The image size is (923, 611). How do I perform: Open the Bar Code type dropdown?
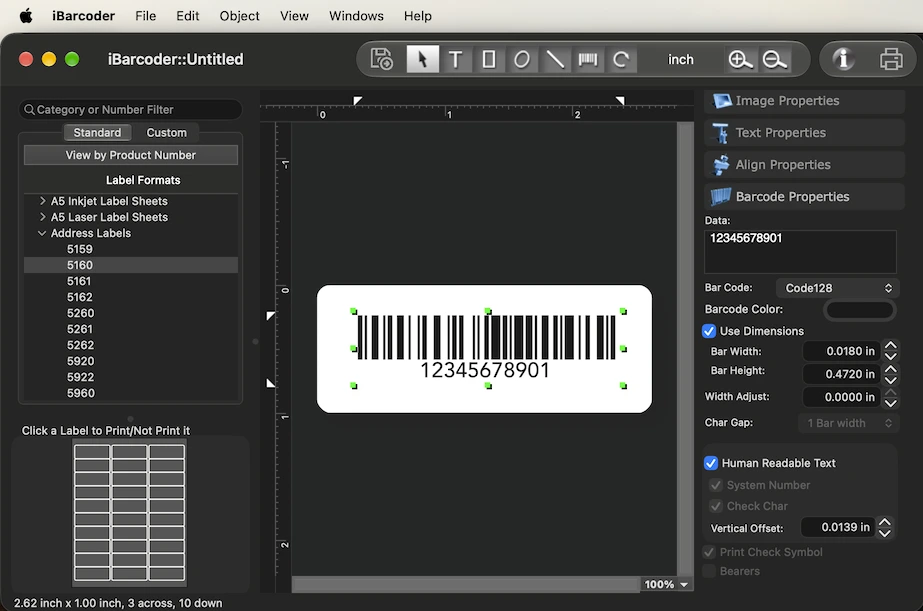click(x=838, y=288)
